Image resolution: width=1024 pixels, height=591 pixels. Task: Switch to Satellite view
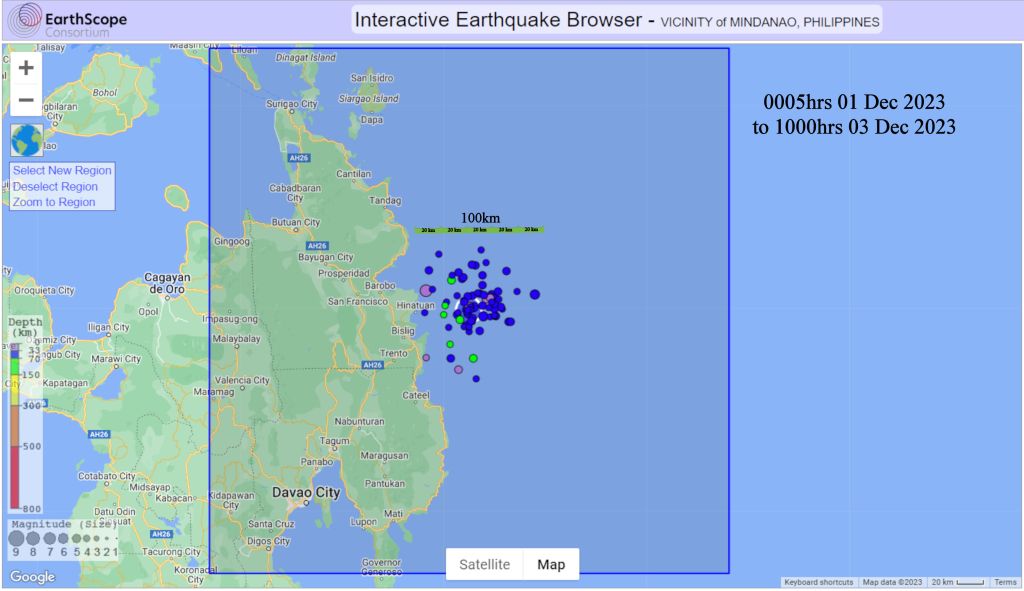tap(484, 564)
